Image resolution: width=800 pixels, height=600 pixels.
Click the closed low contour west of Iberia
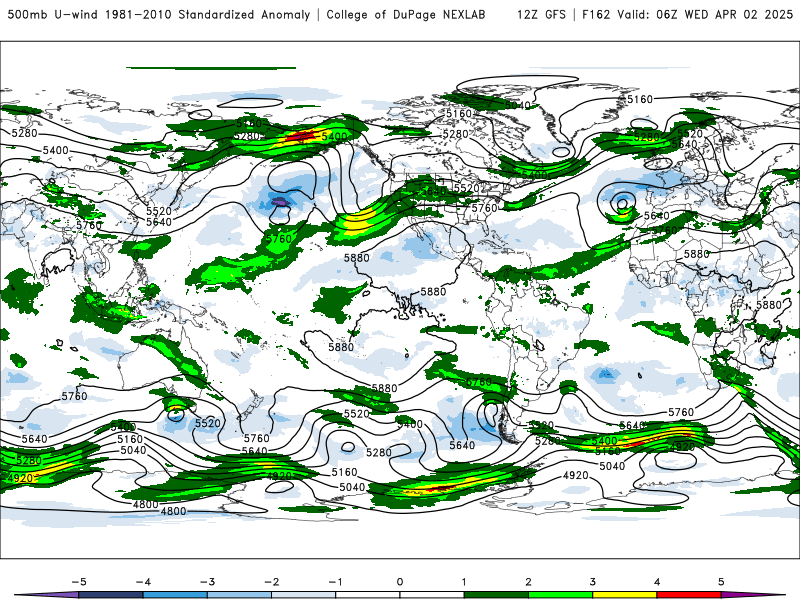point(622,204)
